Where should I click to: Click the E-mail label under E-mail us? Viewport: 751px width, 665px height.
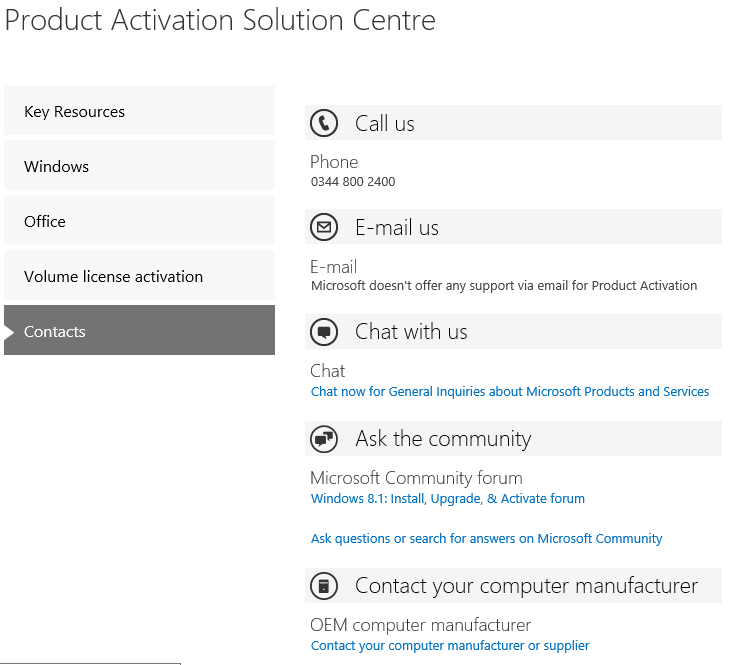pyautogui.click(x=333, y=266)
